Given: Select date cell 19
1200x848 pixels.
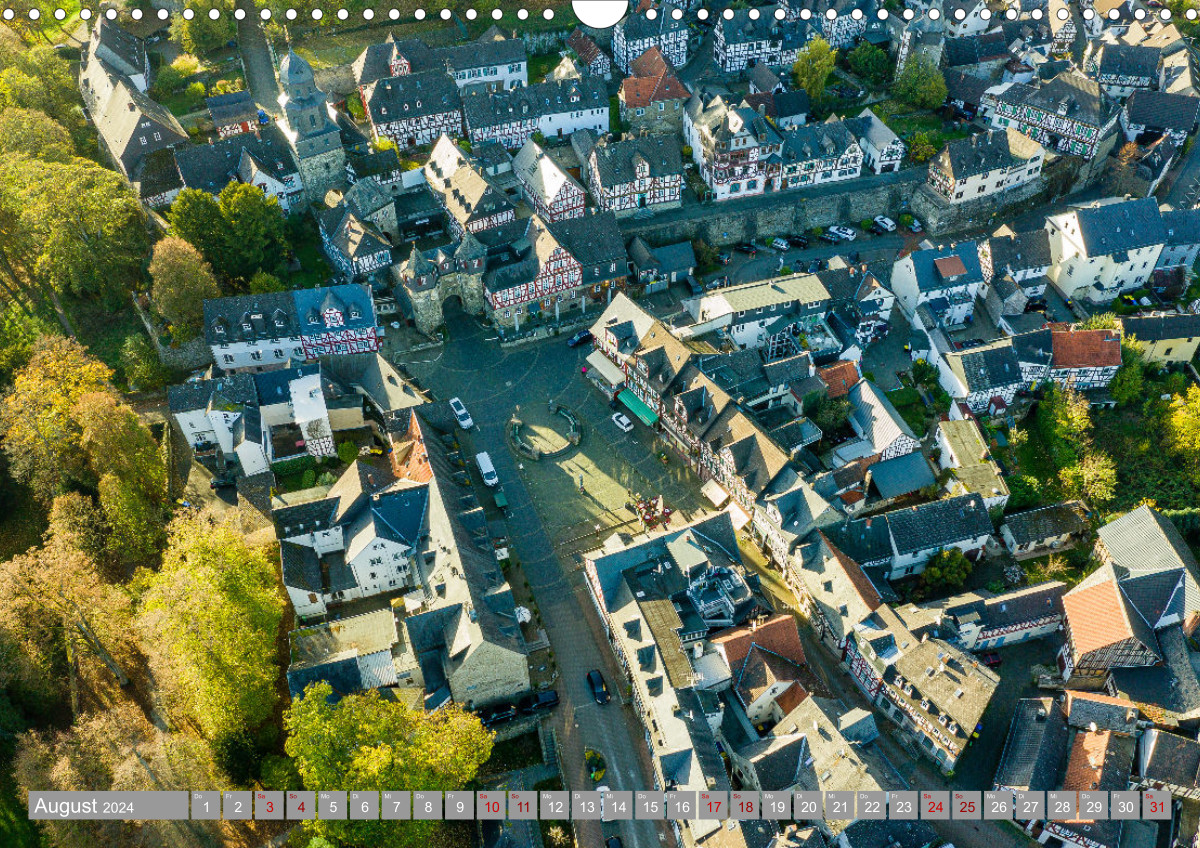Looking at the screenshot, I should point(777,806).
